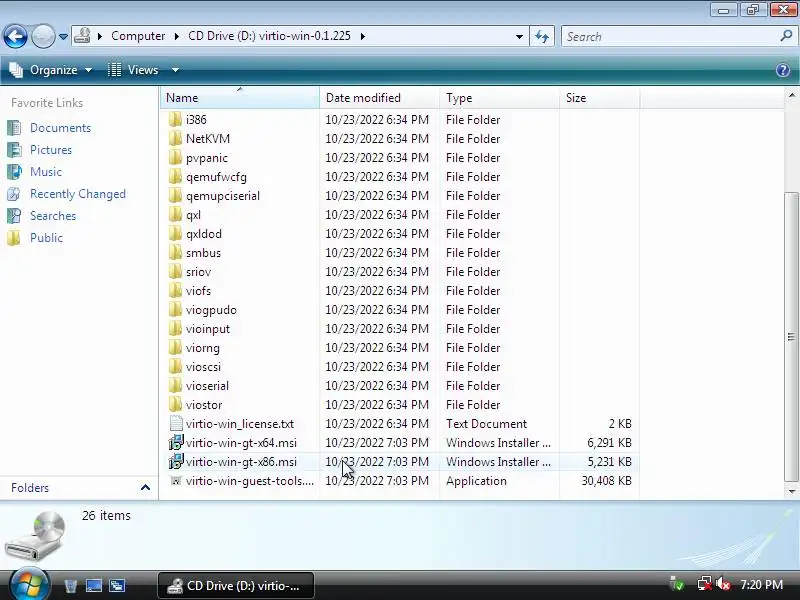Select the qemufwcfg folder icon
This screenshot has height=600, width=800.
click(x=175, y=177)
